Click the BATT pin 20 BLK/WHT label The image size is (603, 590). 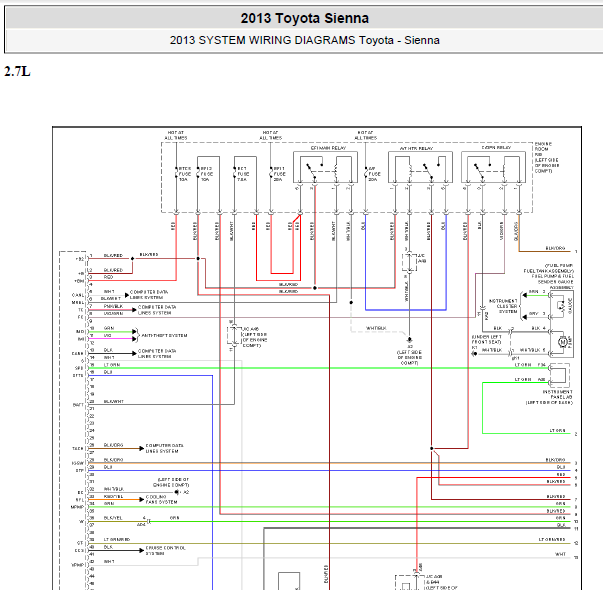[113, 401]
